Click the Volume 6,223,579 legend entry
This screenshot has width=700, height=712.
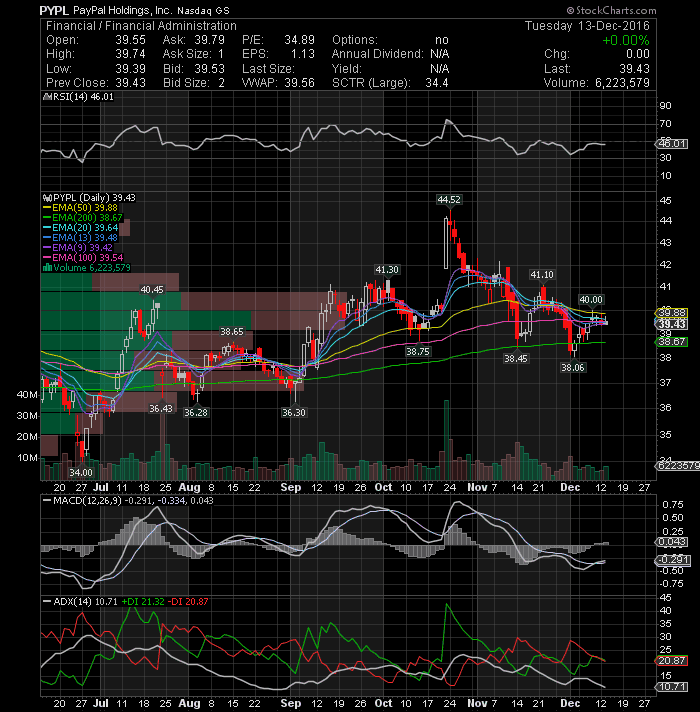(x=86, y=267)
